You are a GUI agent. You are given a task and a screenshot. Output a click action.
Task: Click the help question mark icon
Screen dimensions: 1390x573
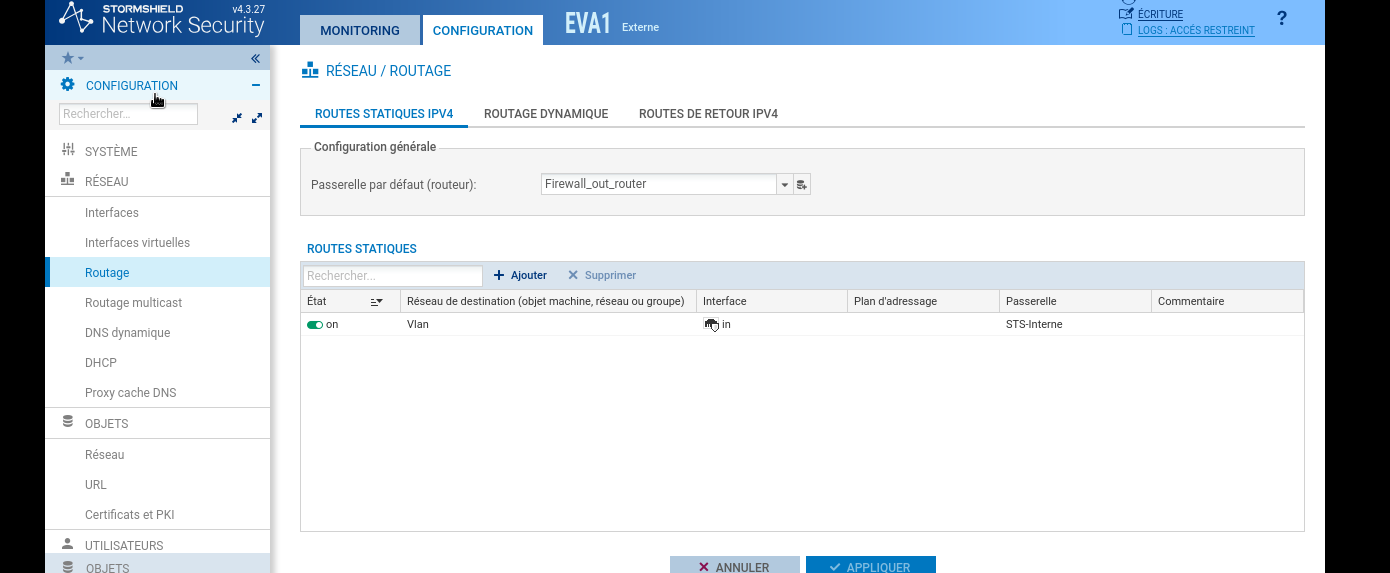(1282, 18)
